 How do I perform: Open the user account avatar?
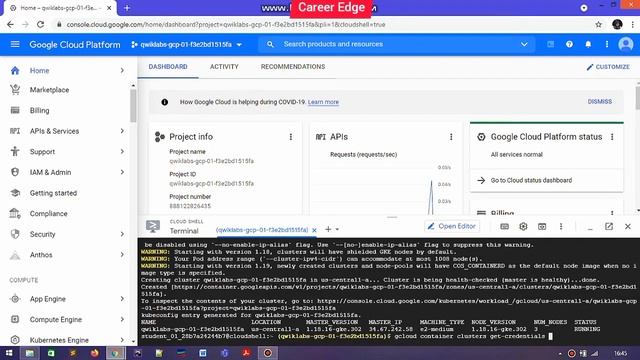(x=625, y=44)
